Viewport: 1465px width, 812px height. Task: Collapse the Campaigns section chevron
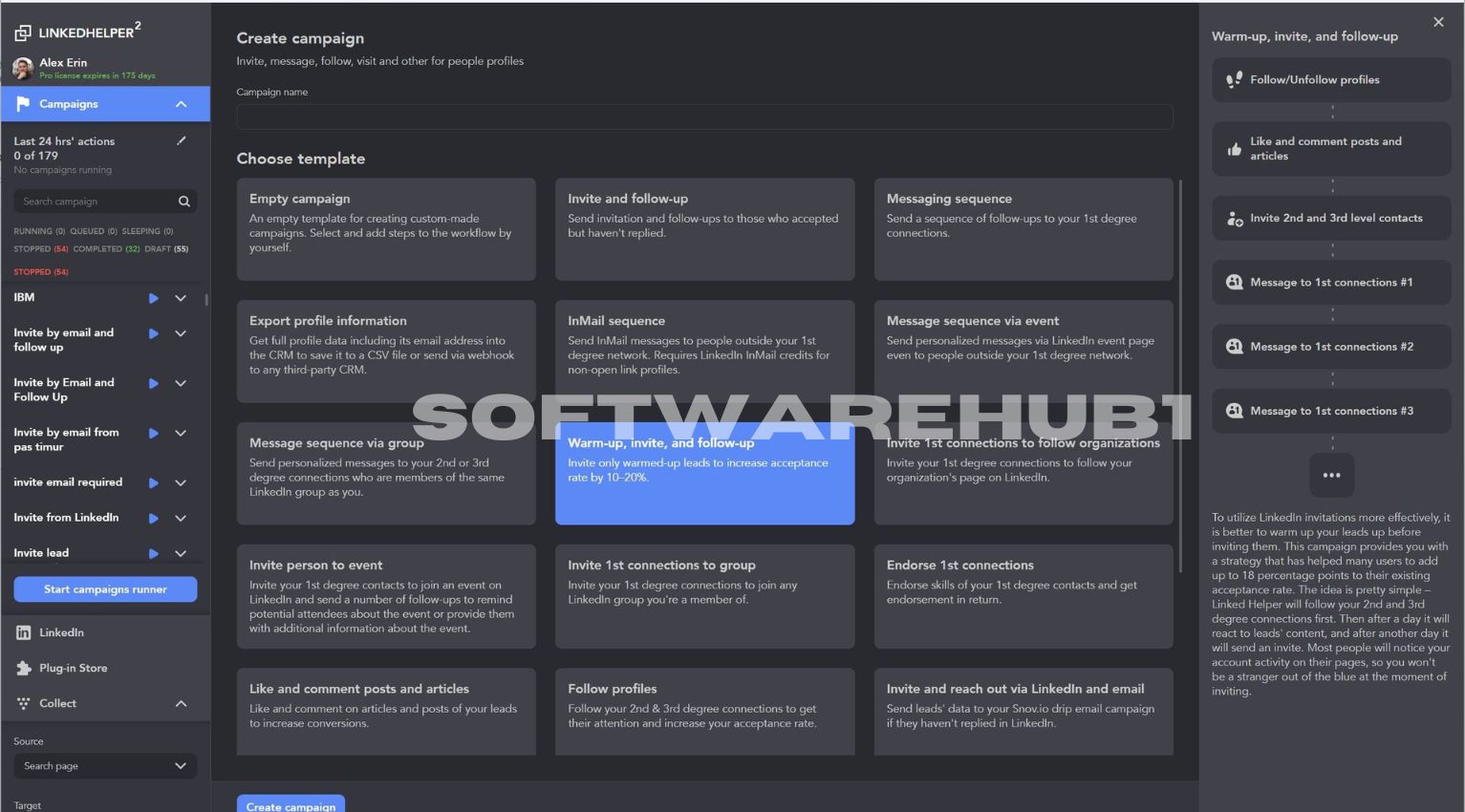click(181, 103)
